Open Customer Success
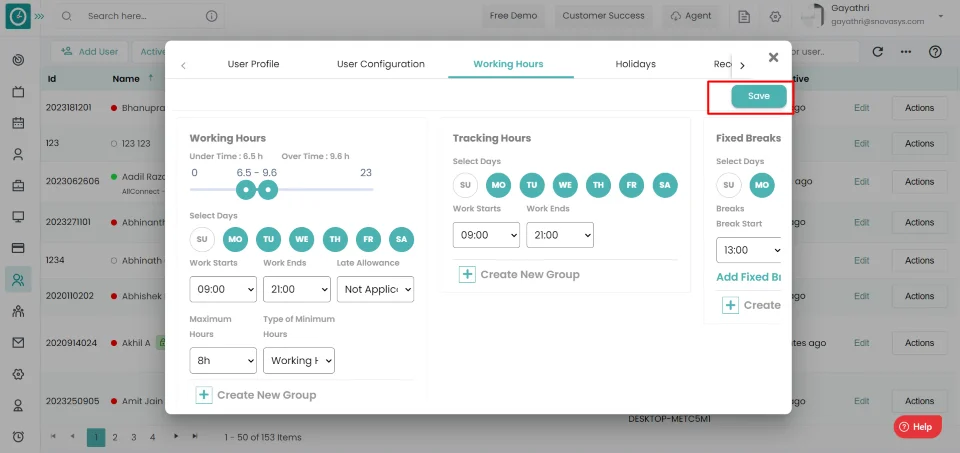 603,16
